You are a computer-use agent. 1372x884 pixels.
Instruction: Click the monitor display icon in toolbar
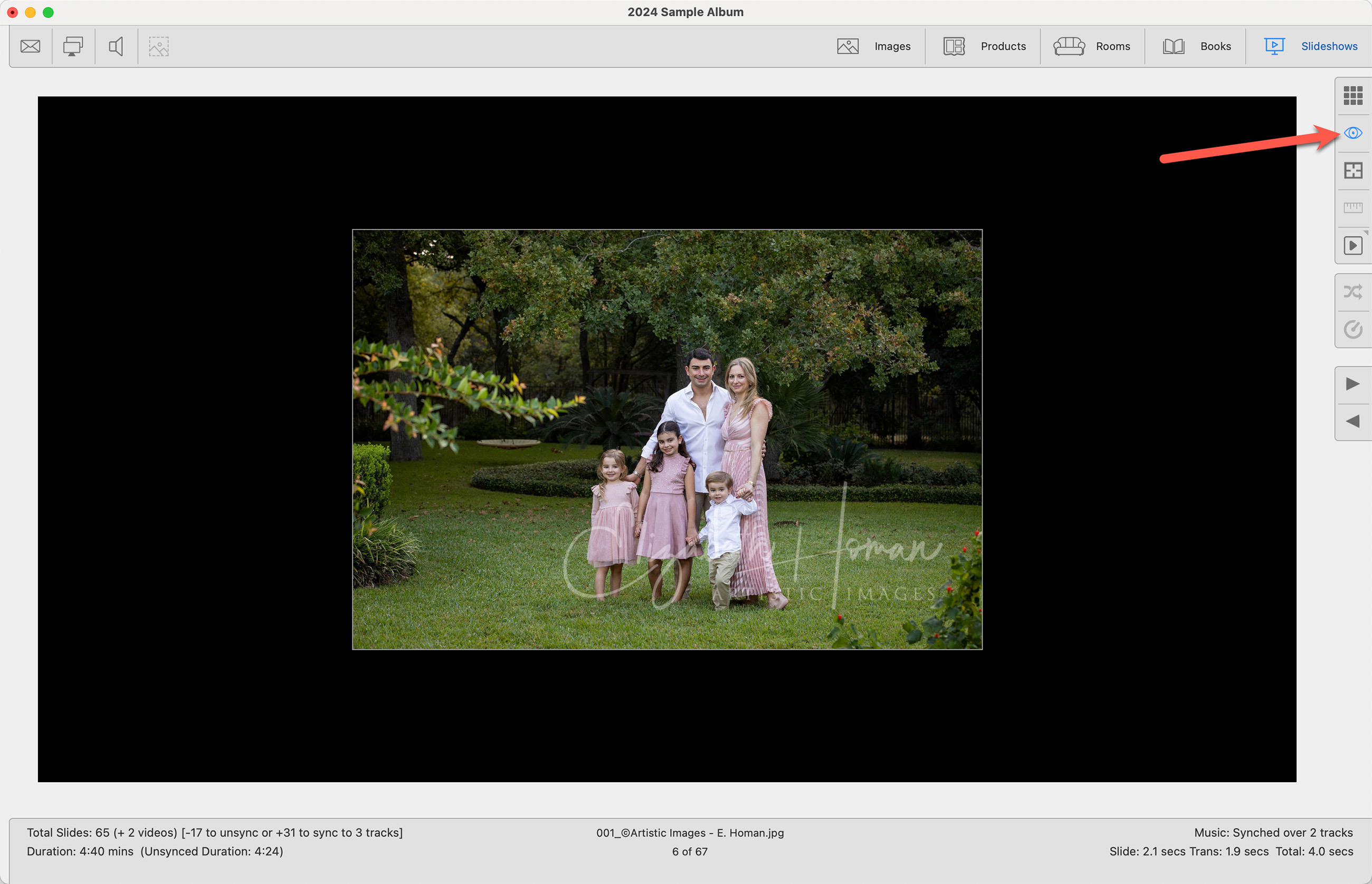(x=73, y=46)
